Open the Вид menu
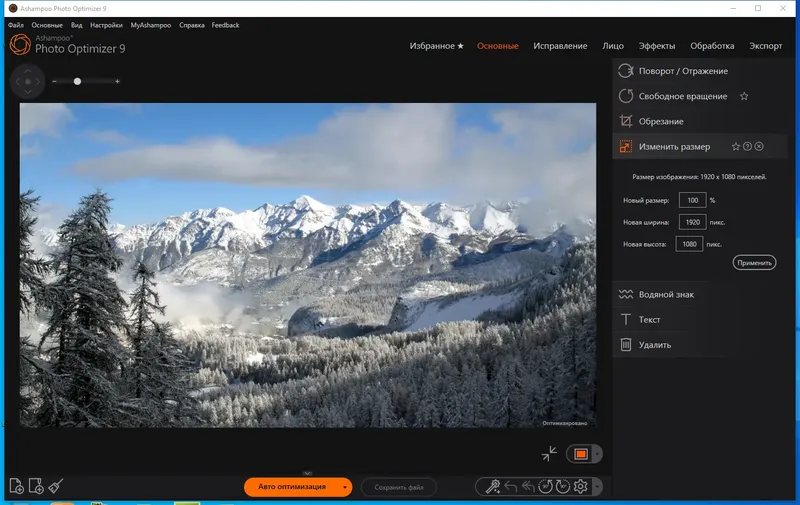The width and height of the screenshot is (800, 505). tap(77, 25)
